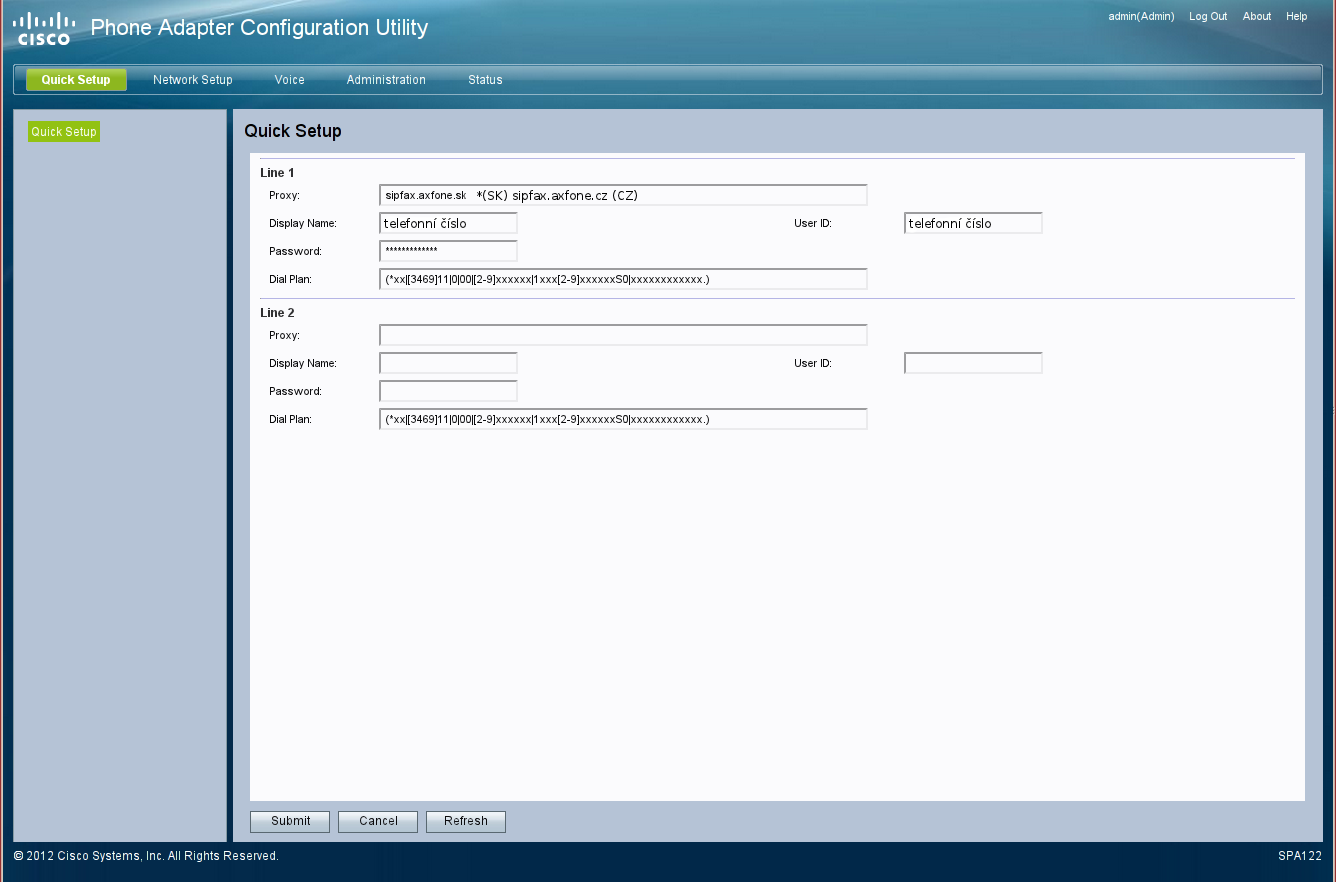Click the Line 1 Proxy field

[623, 195]
